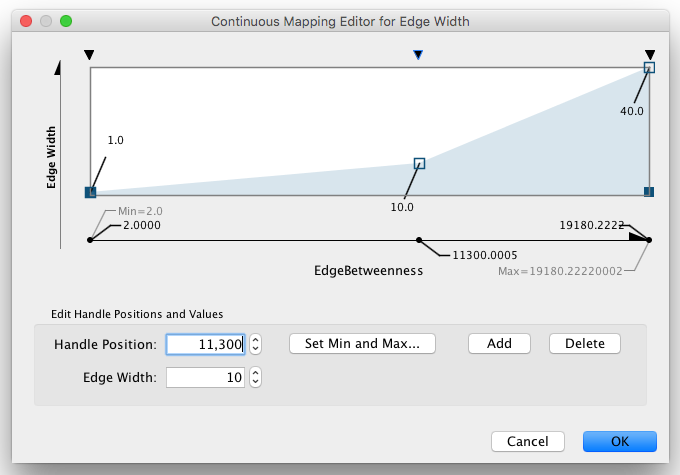The width and height of the screenshot is (680, 475).
Task: Increment the Handle Position stepper
Action: pos(255,339)
